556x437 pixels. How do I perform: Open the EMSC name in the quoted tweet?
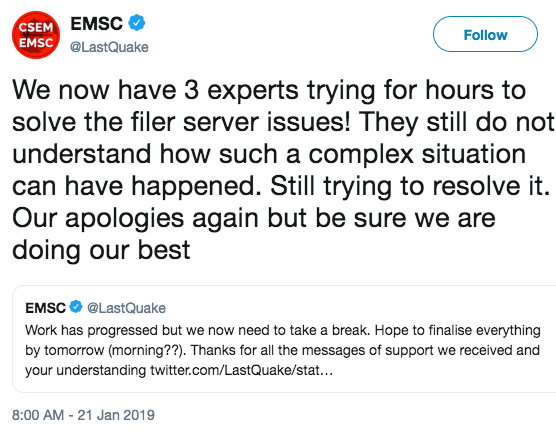point(45,308)
